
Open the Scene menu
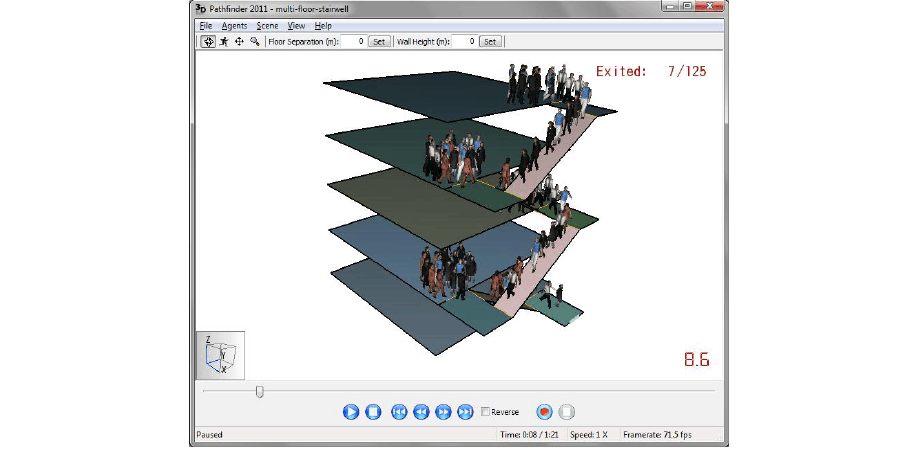tap(267, 25)
